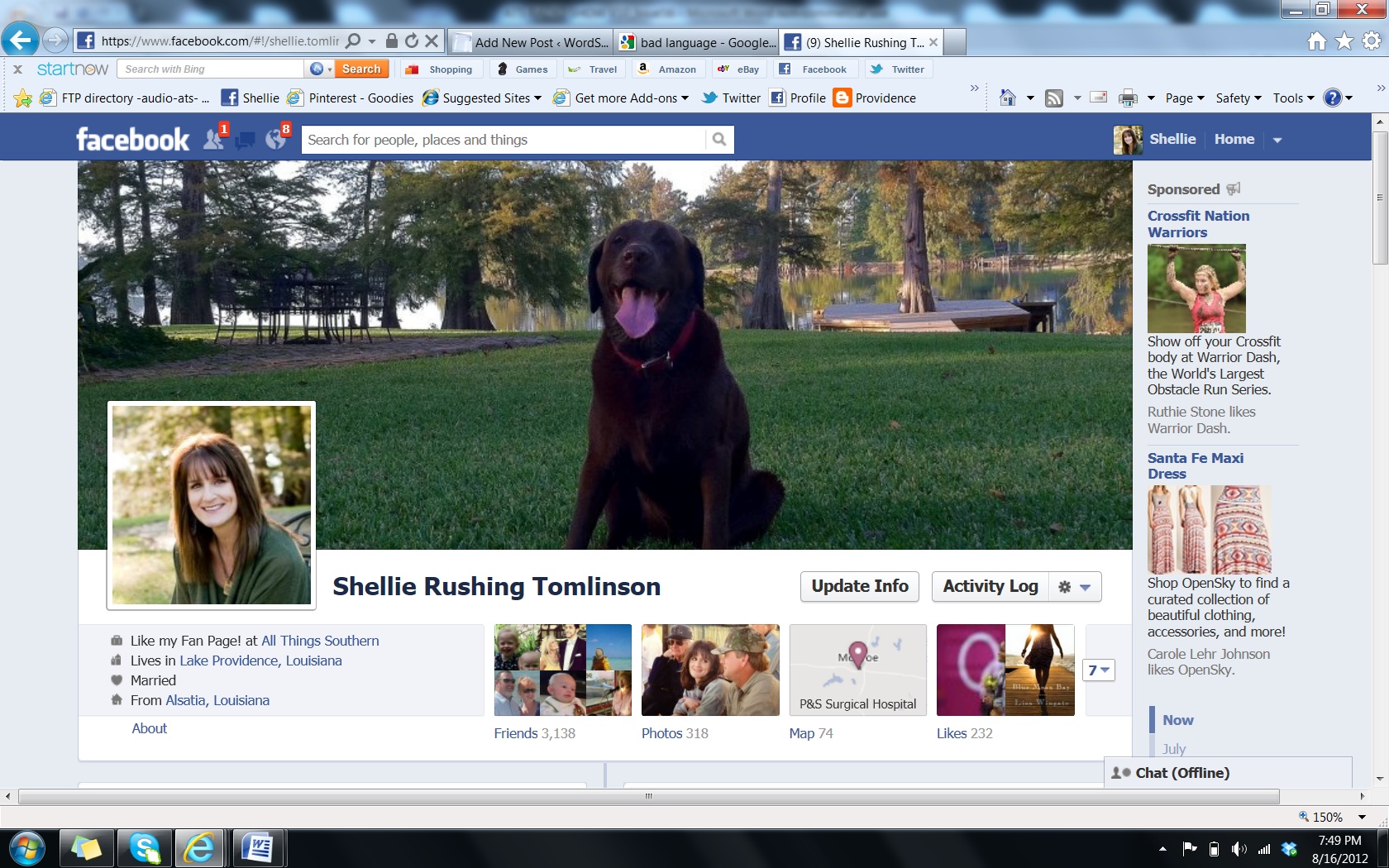Click the search magnifier button on Facebook
The width and height of the screenshot is (1389, 868).
tap(719, 140)
